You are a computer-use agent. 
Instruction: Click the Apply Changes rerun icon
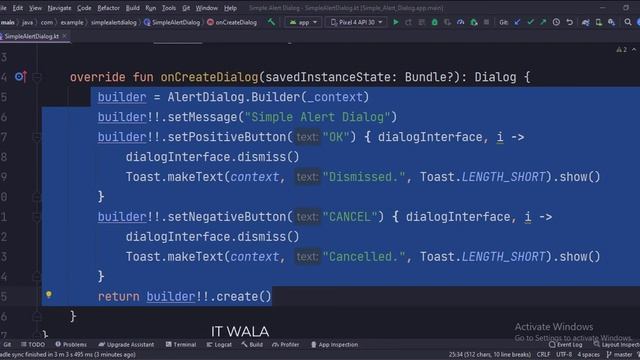(409, 22)
